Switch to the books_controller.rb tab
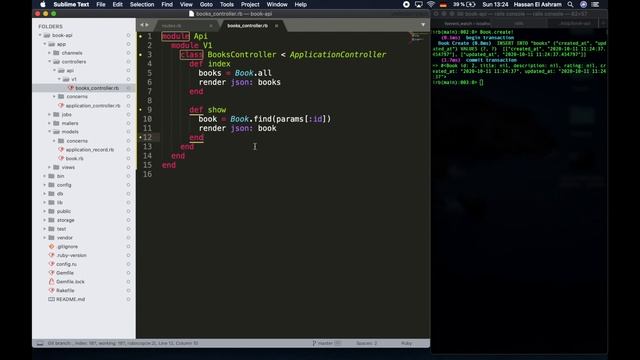Viewport: 640px width, 360px height. pos(247,25)
